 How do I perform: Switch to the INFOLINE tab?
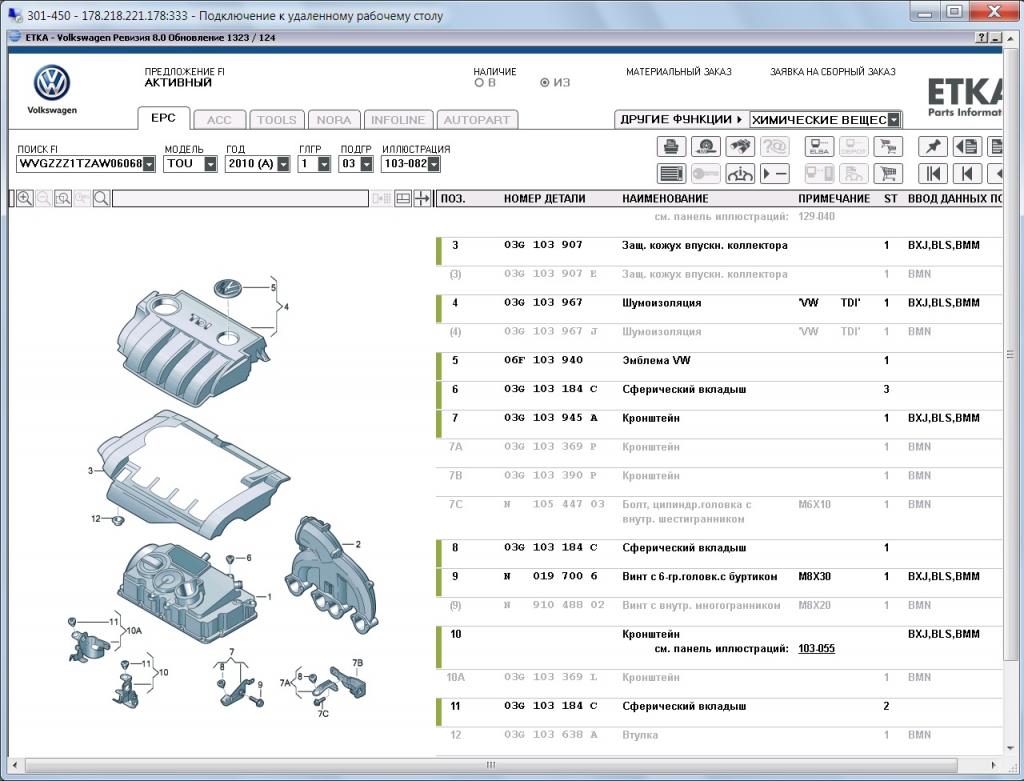click(398, 120)
